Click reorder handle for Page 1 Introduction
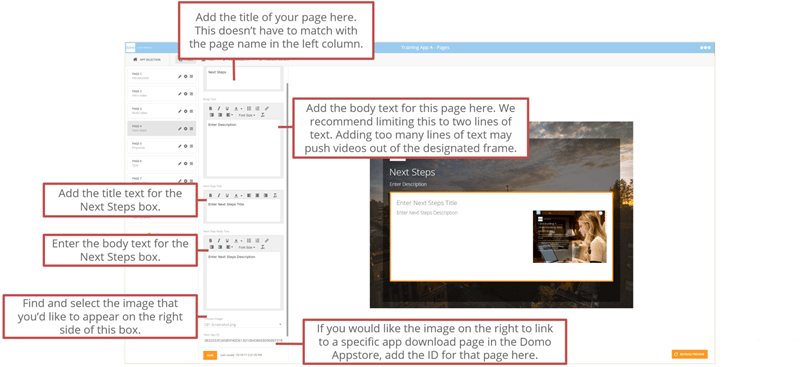Screen dimensions: 800x367 tap(191, 76)
